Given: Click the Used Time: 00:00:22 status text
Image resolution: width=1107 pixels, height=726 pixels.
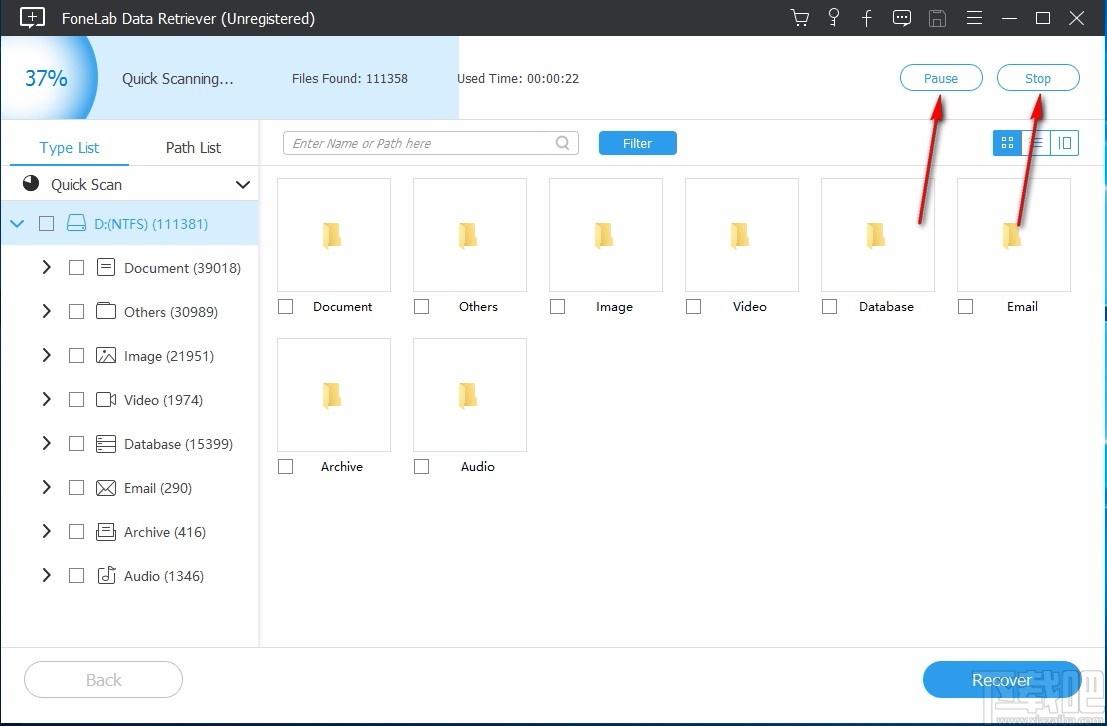Looking at the screenshot, I should pos(518,78).
